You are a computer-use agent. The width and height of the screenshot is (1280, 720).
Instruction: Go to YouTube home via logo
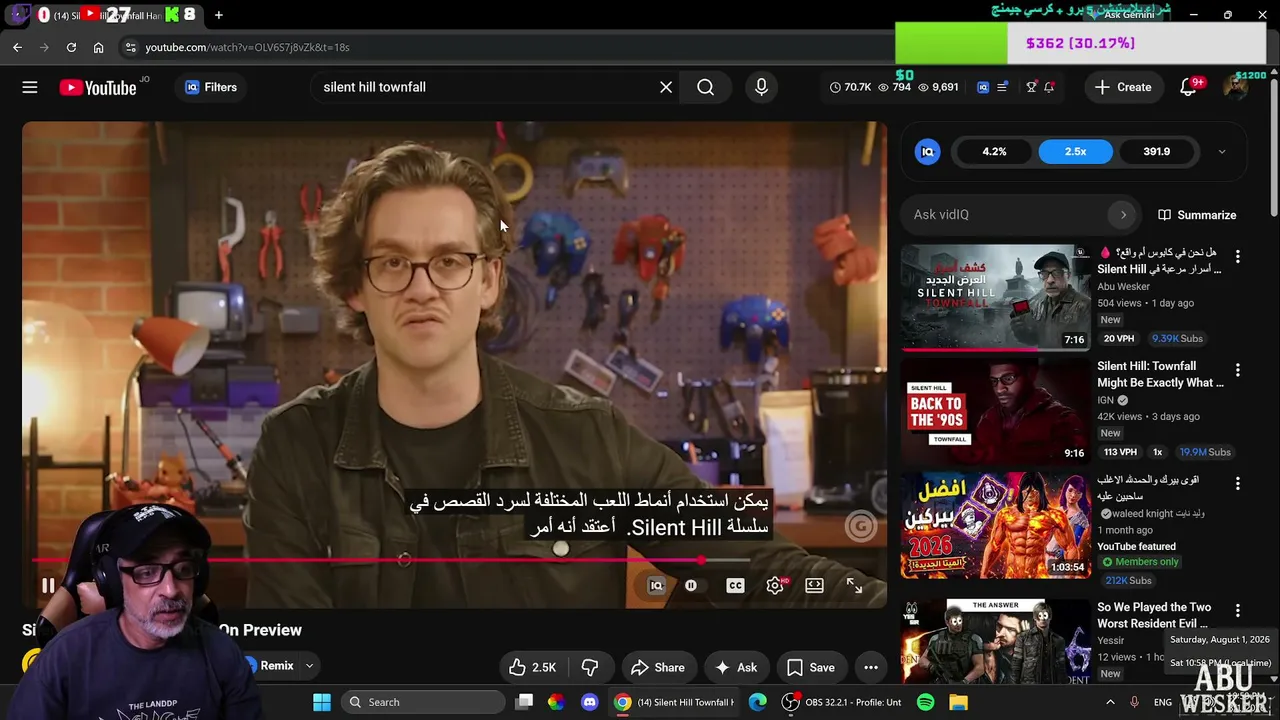tap(98, 88)
